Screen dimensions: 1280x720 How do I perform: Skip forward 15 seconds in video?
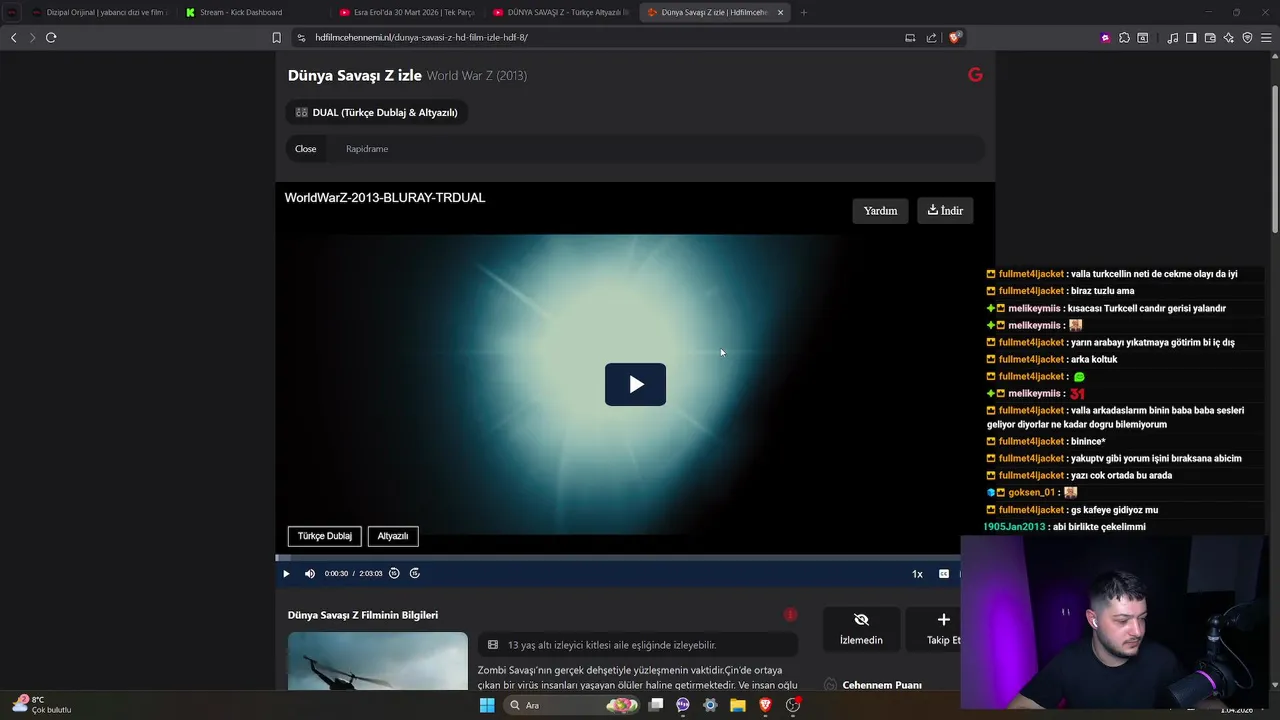click(415, 574)
